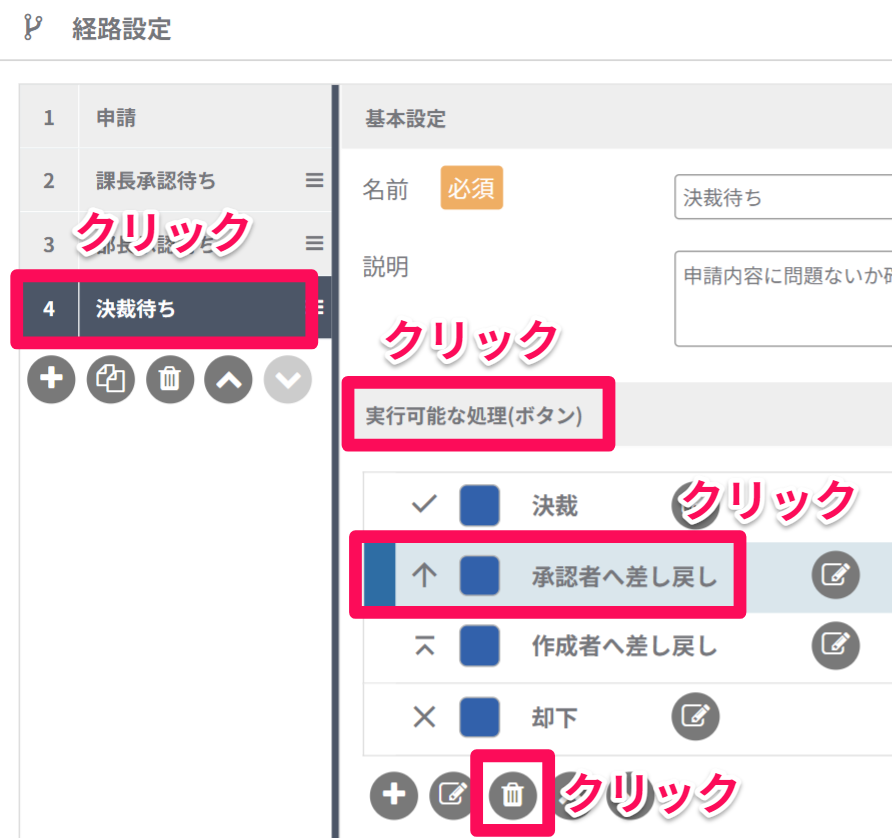Viewport: 892px width, 838px height.
Task: Click the 説明 description text area
Action: 783,299
